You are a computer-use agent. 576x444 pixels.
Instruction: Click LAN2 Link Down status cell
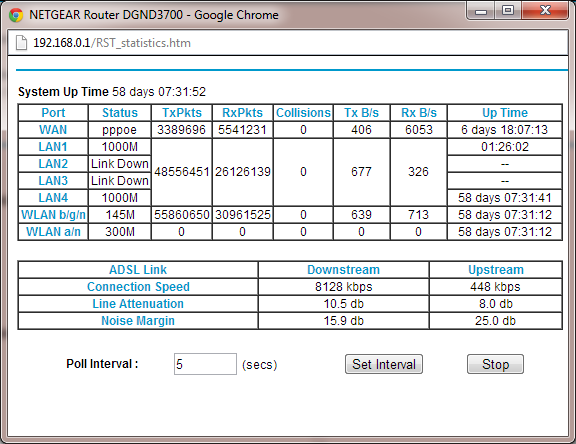(120, 164)
